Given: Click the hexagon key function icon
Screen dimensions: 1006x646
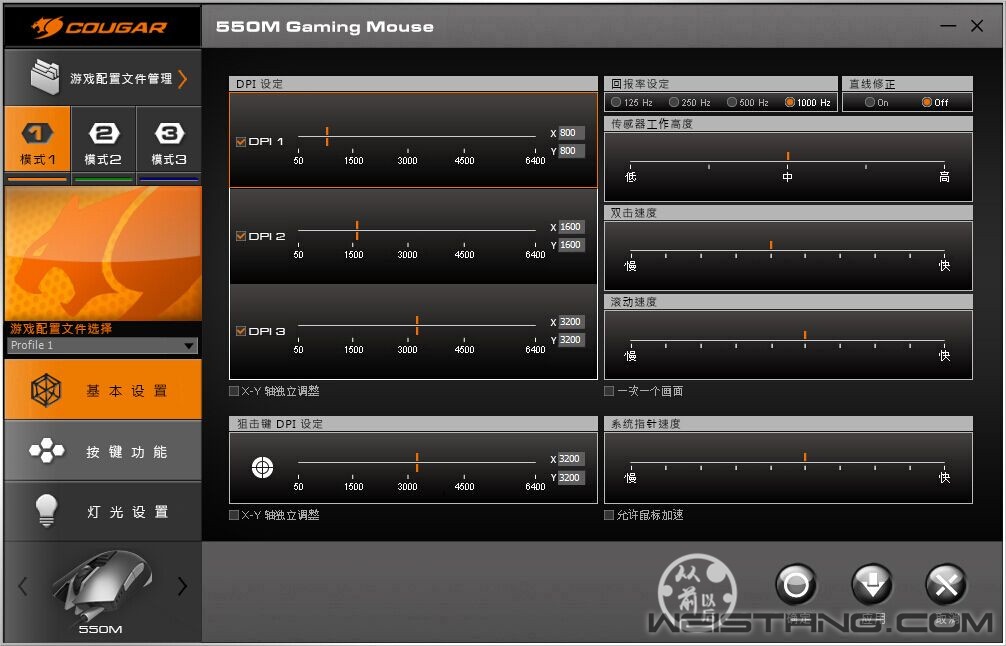Looking at the screenshot, I should point(47,450).
